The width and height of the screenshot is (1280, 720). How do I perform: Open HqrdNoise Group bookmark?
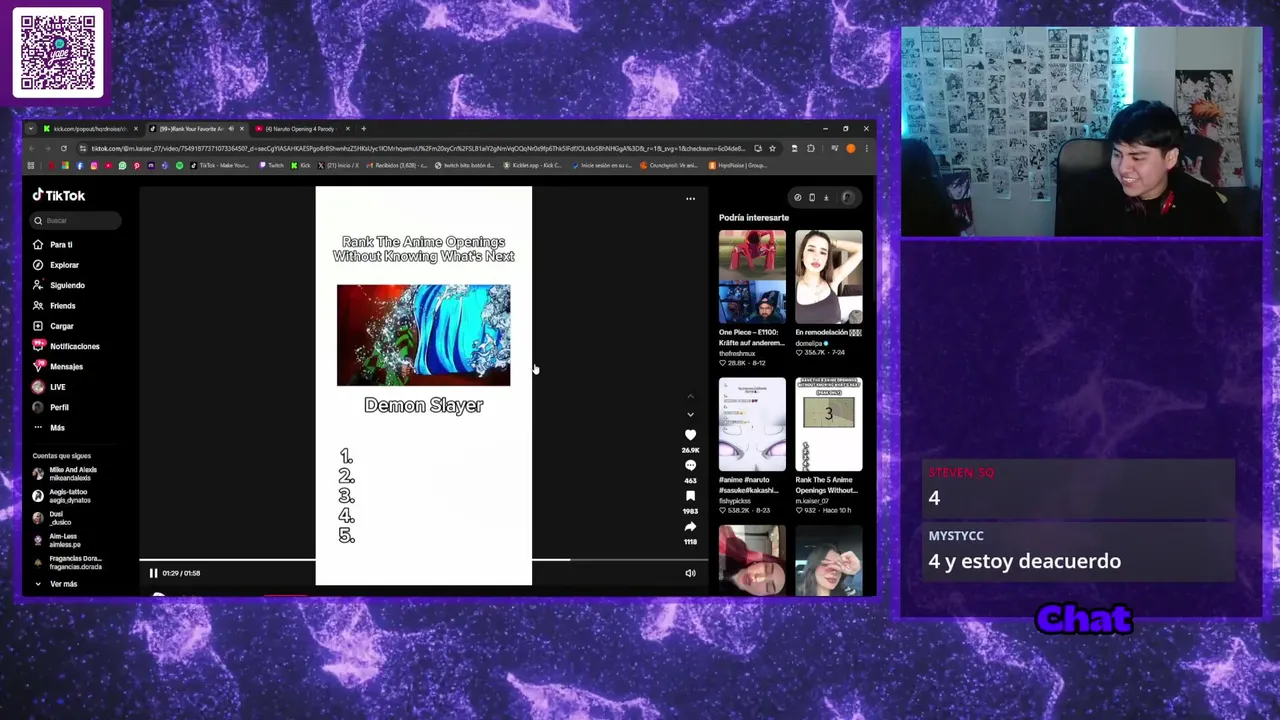tap(738, 165)
